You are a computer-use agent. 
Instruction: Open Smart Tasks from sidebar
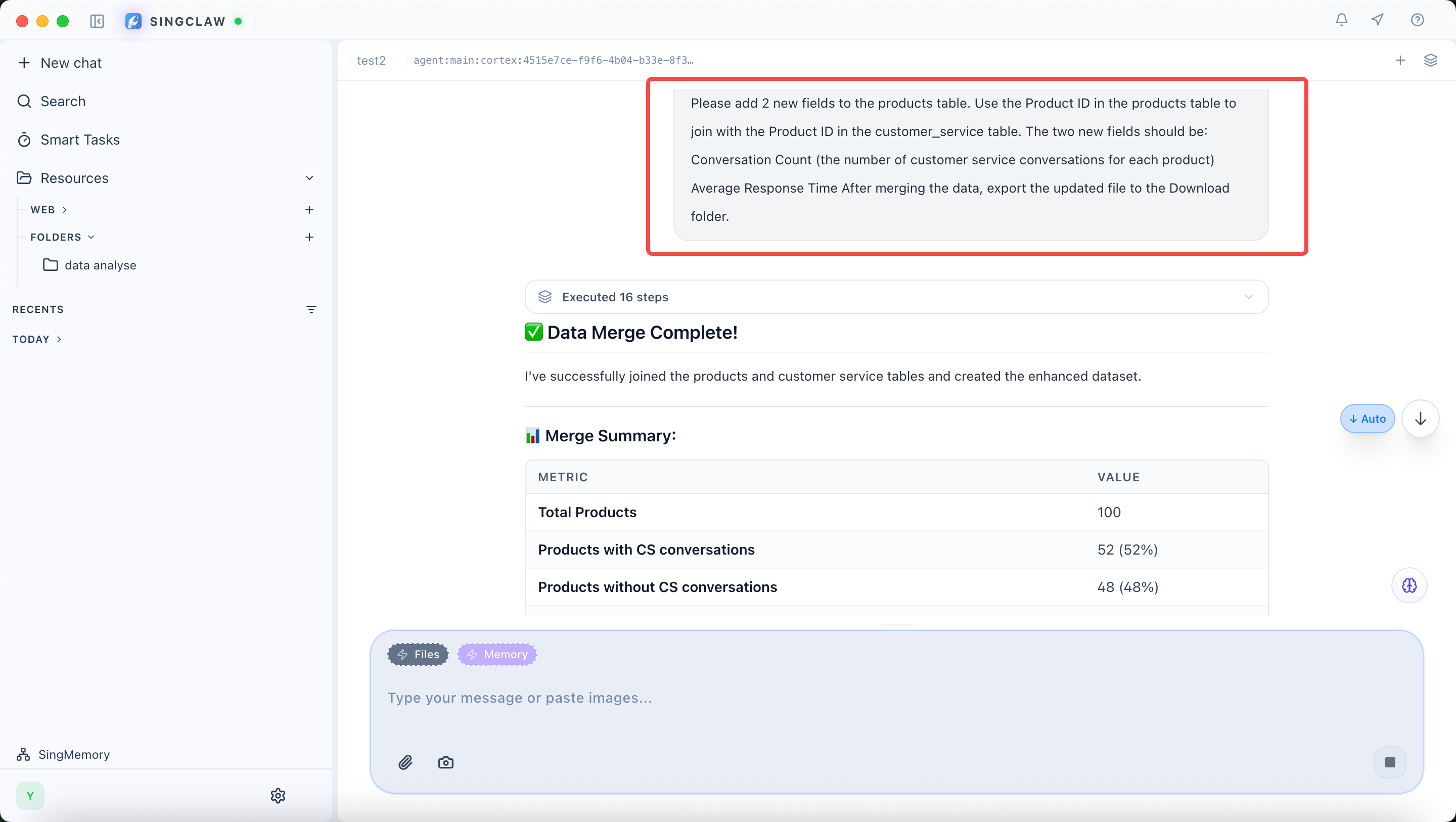(80, 140)
